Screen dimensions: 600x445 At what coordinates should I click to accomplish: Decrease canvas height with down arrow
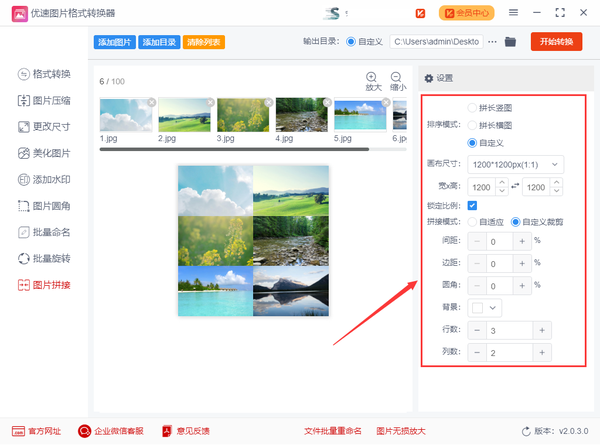tap(556, 191)
